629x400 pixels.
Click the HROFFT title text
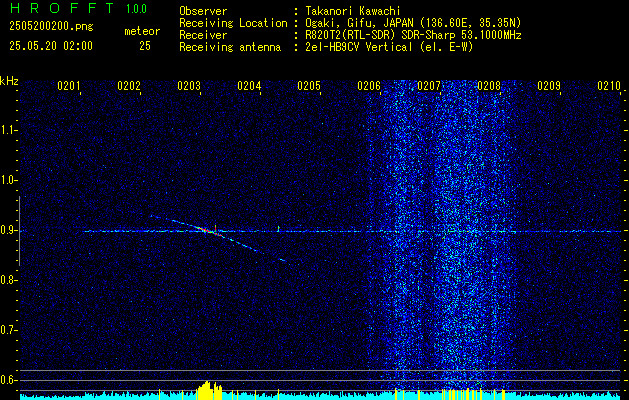point(61,8)
